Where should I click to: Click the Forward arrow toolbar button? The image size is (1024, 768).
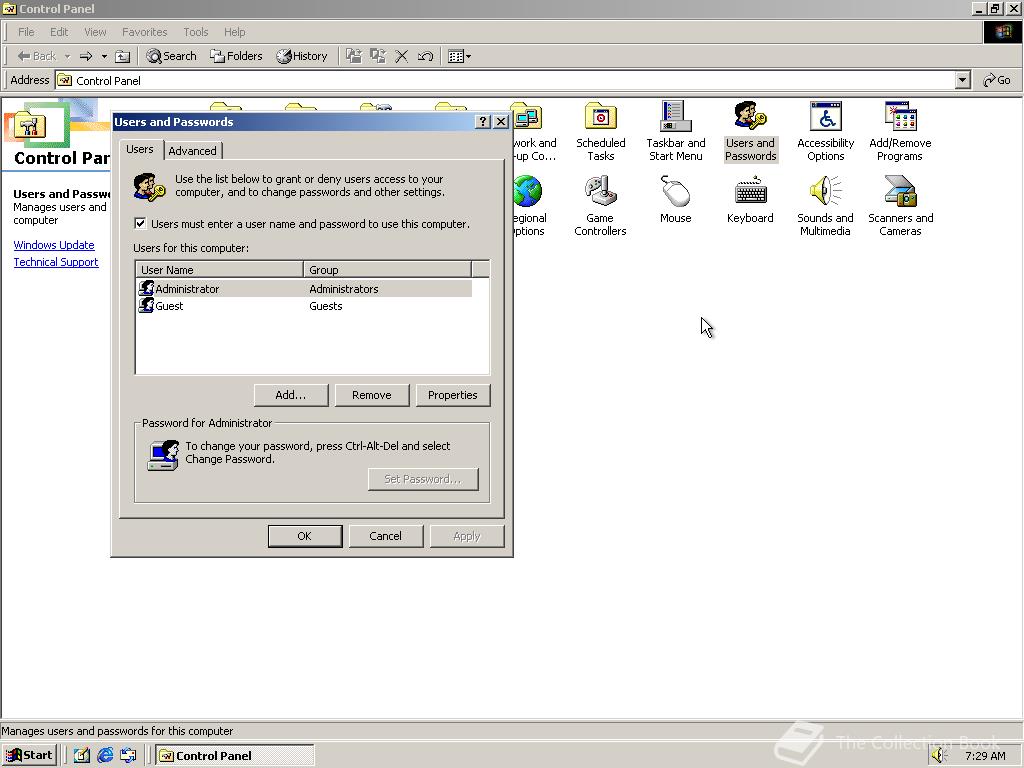coord(86,56)
